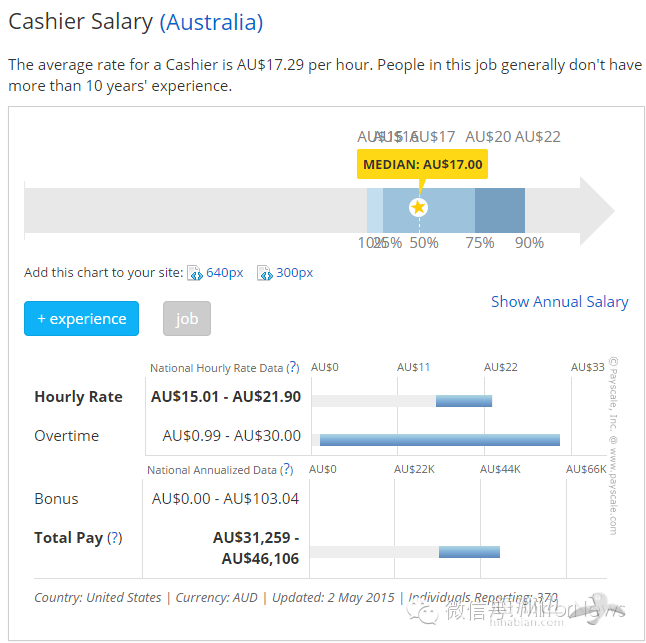Click the 'Updated: 2 May 2015' footer text
646x643 pixels.
tap(333, 597)
